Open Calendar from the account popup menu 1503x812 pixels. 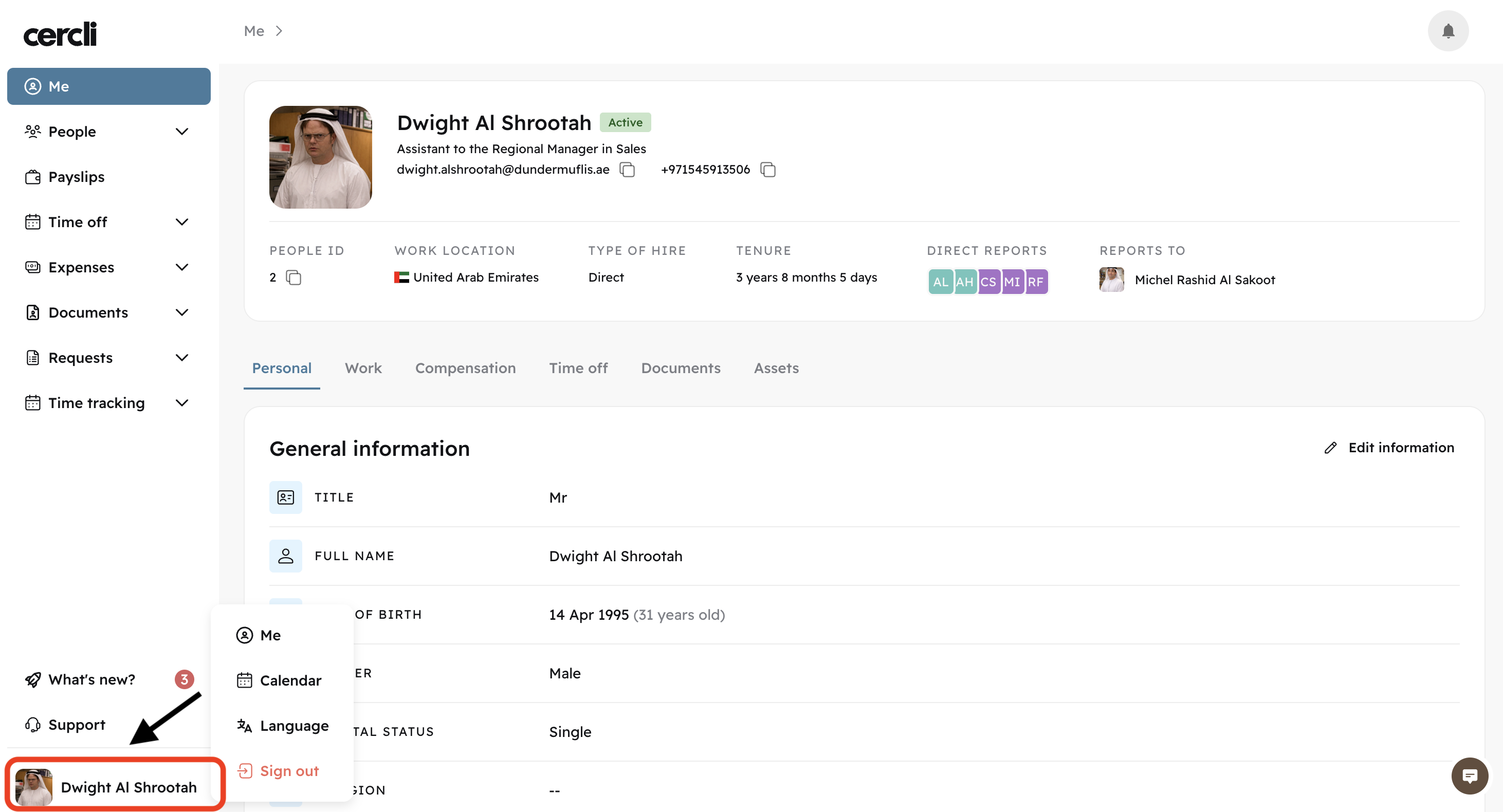(282, 681)
